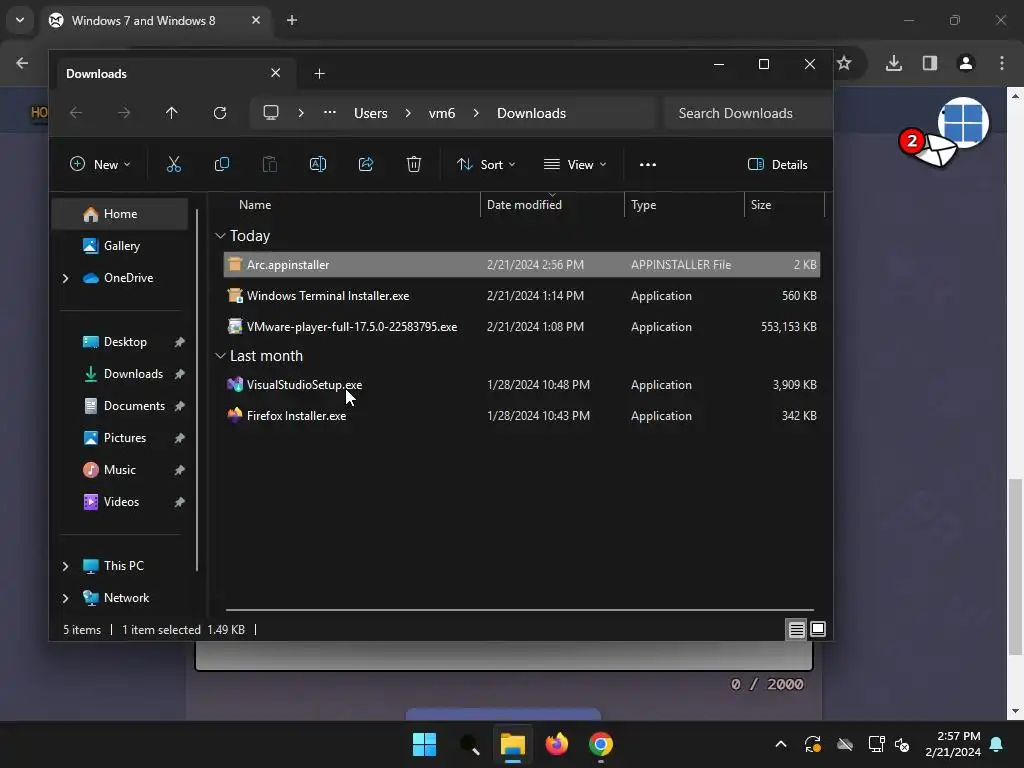Viewport: 1024px width, 768px height.
Task: Toggle the Details pane
Action: [778, 165]
